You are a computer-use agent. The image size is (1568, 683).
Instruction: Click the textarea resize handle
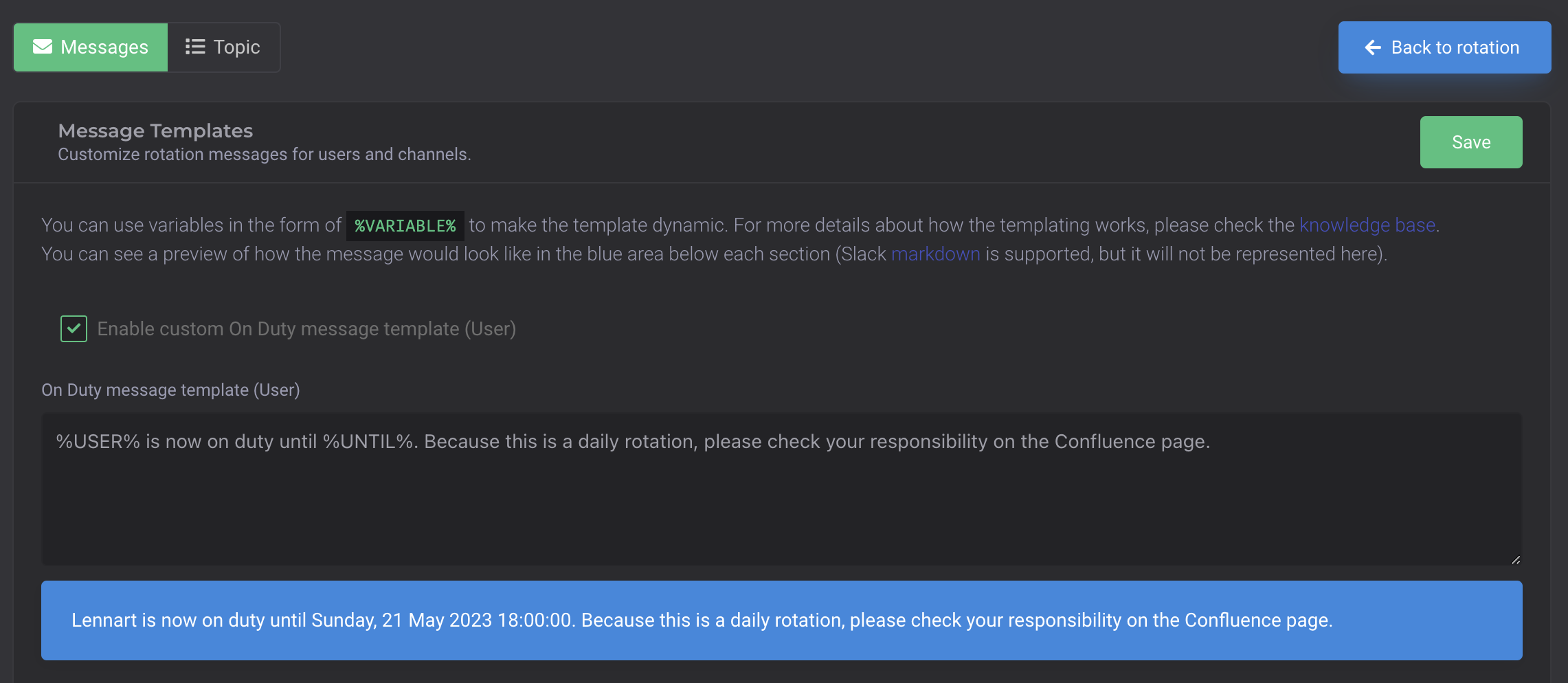point(1515,560)
